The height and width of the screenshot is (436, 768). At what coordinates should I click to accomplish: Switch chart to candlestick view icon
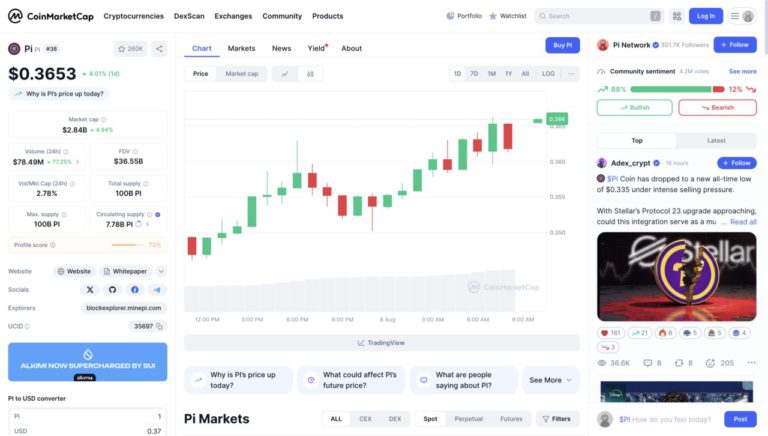coord(310,74)
